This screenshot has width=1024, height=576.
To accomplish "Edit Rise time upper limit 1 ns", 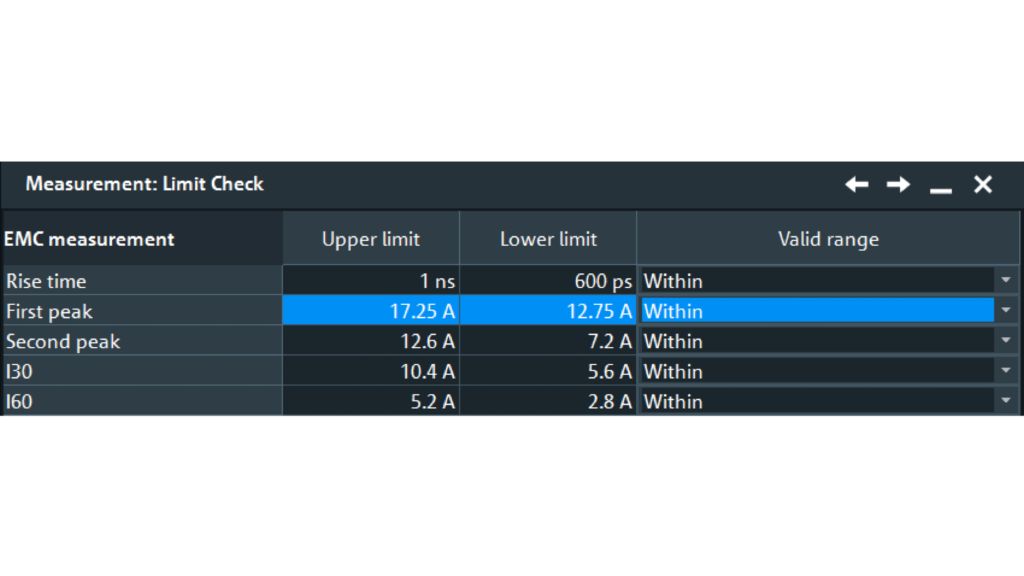I will point(371,281).
